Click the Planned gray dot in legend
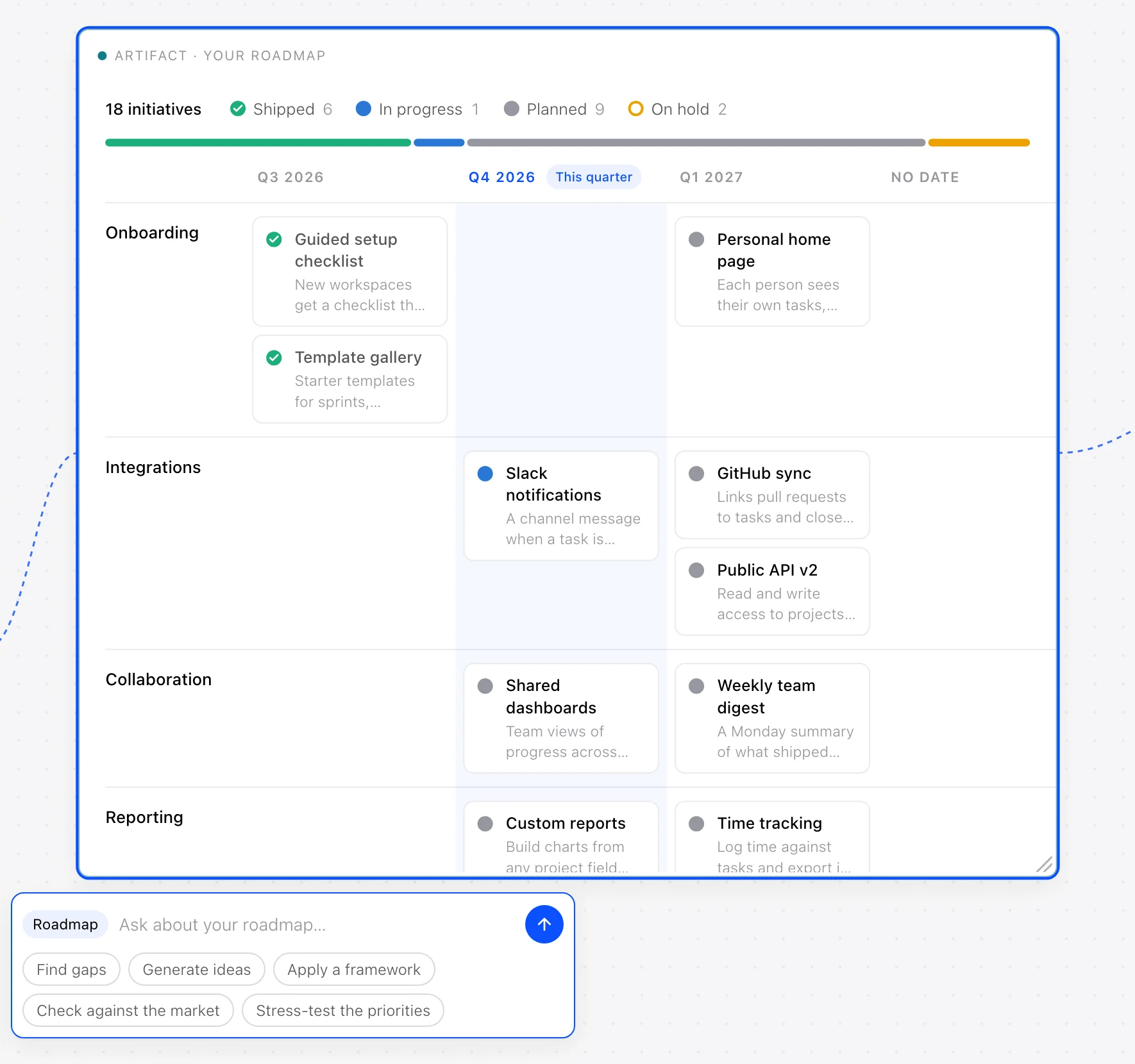This screenshot has height=1064, width=1135. coord(512,109)
